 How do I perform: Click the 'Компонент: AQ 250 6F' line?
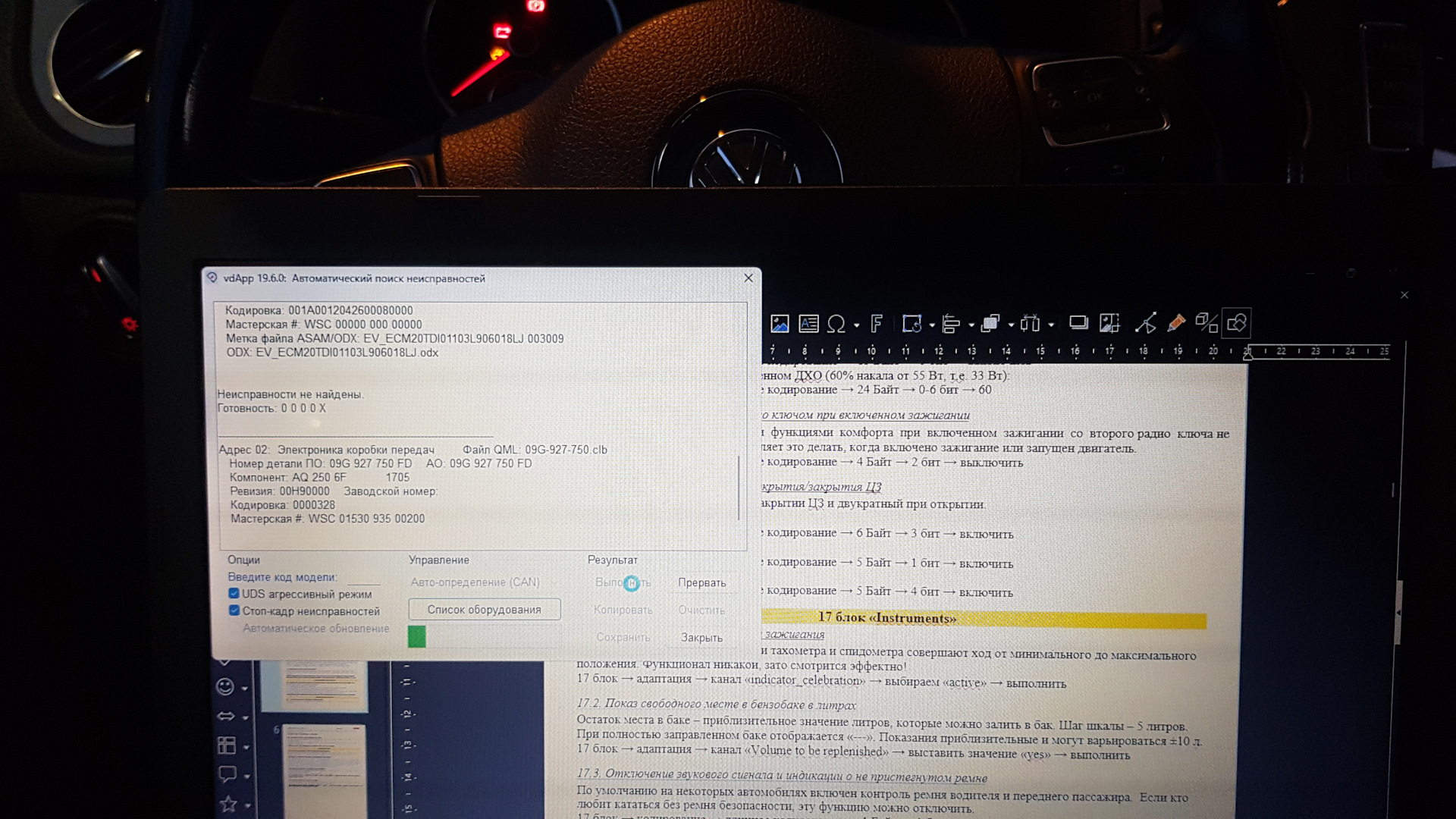(x=288, y=478)
